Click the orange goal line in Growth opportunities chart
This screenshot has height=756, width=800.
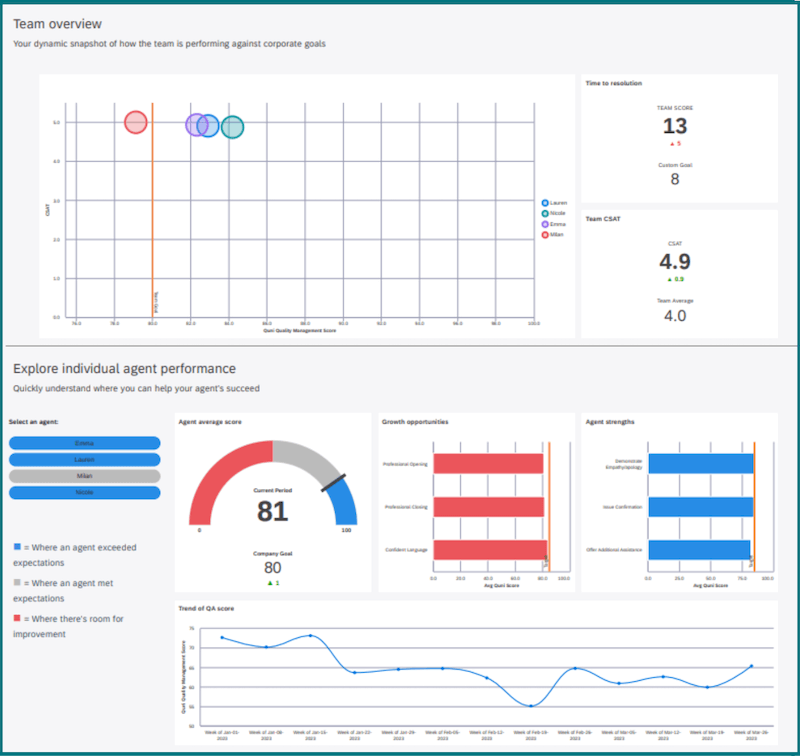click(549, 507)
